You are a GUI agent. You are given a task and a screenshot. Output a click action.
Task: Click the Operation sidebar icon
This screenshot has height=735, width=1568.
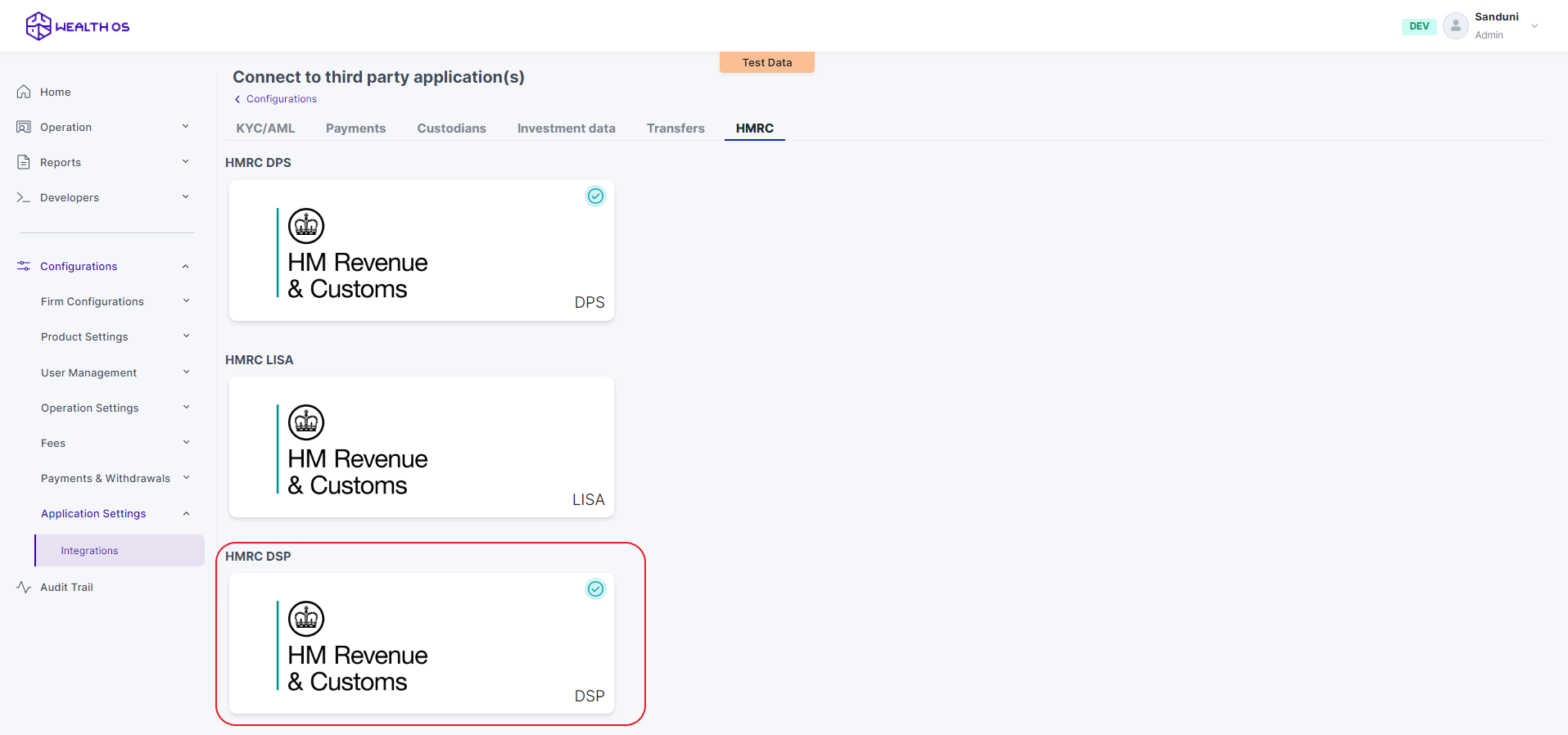[x=24, y=127]
